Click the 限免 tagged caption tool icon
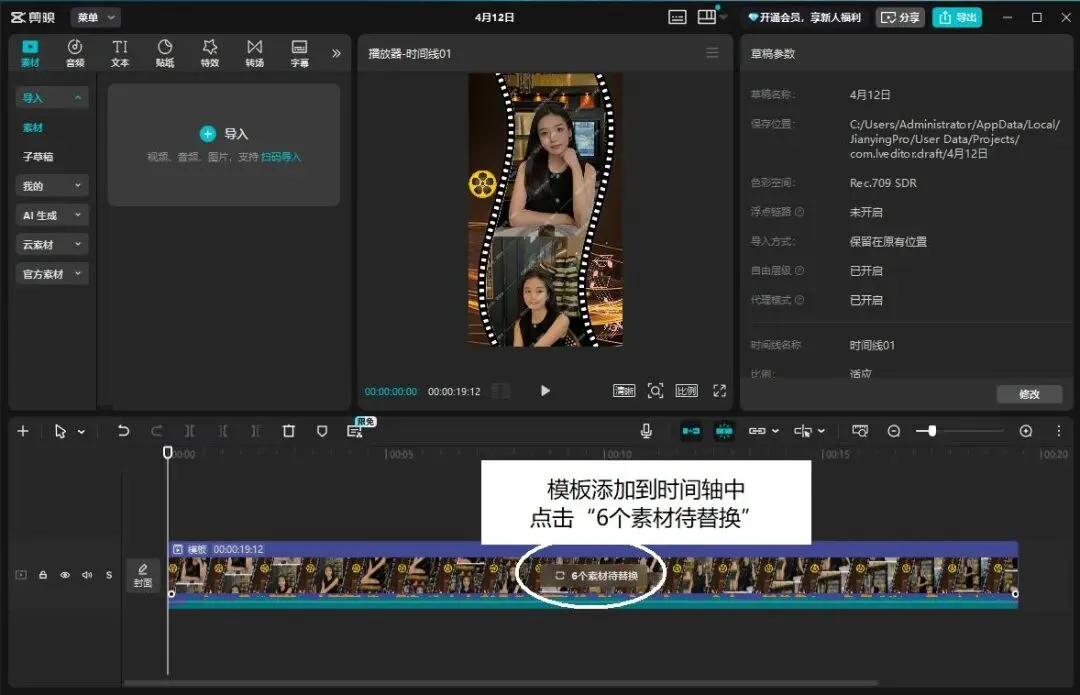1080x695 pixels. (x=355, y=431)
